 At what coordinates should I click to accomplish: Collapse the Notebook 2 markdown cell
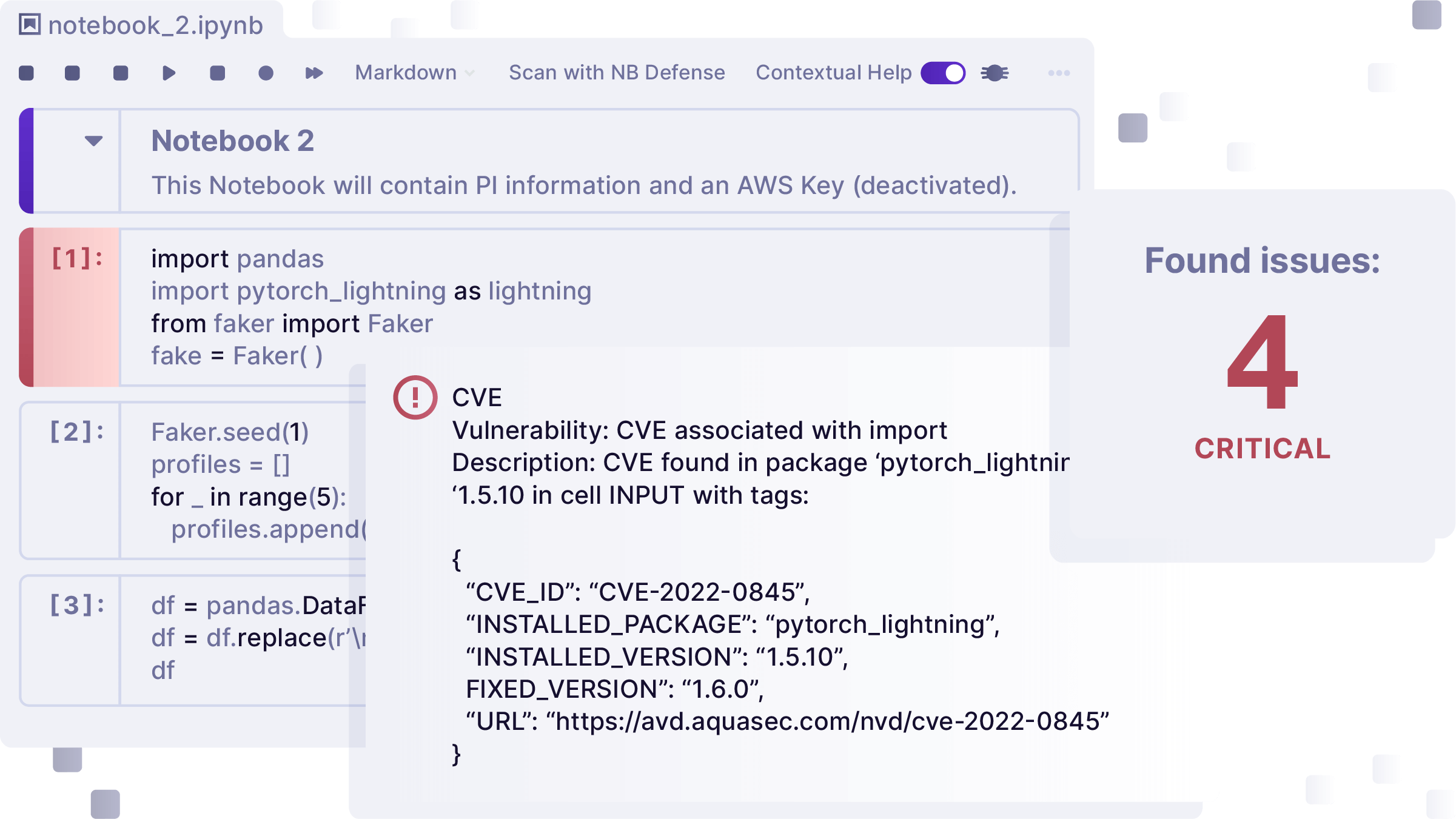pyautogui.click(x=93, y=141)
